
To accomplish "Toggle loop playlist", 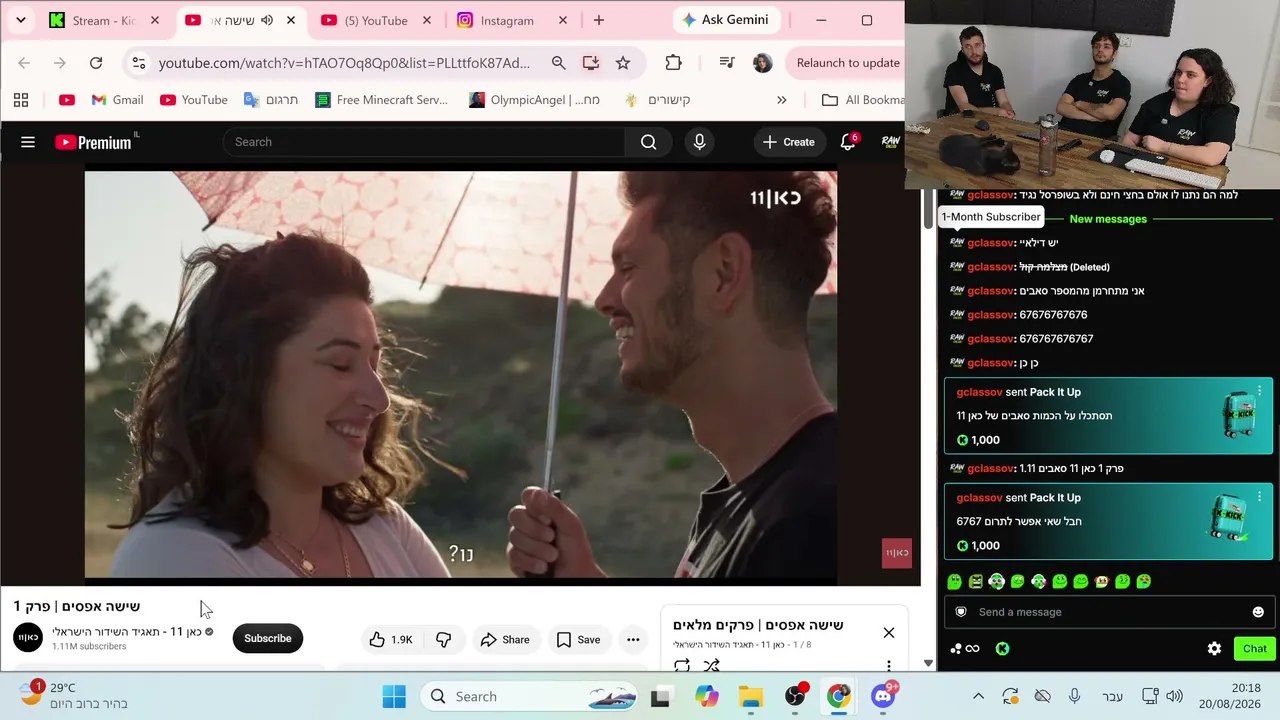I will click(x=682, y=665).
